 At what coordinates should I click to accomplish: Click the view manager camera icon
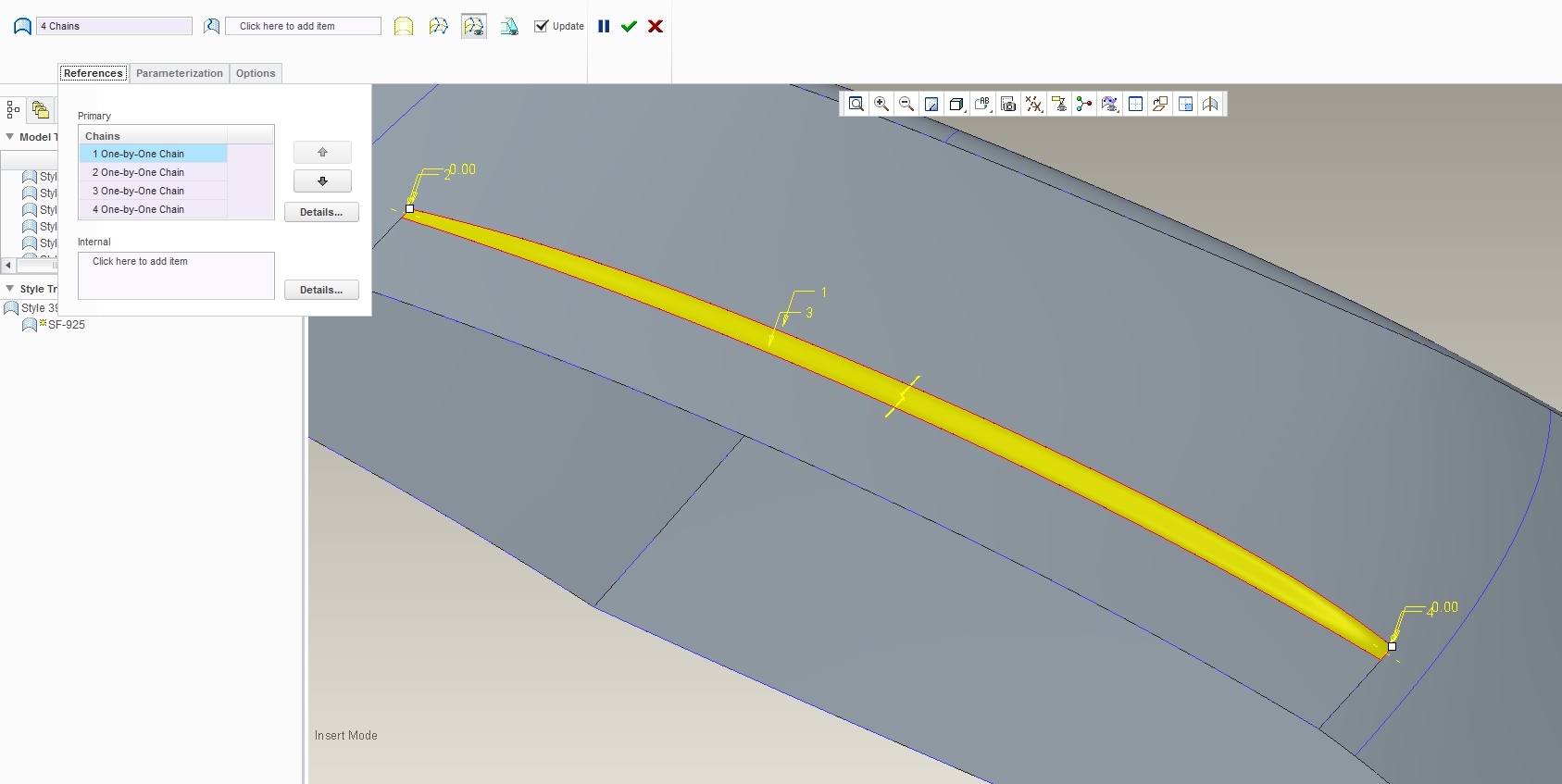coord(1008,104)
